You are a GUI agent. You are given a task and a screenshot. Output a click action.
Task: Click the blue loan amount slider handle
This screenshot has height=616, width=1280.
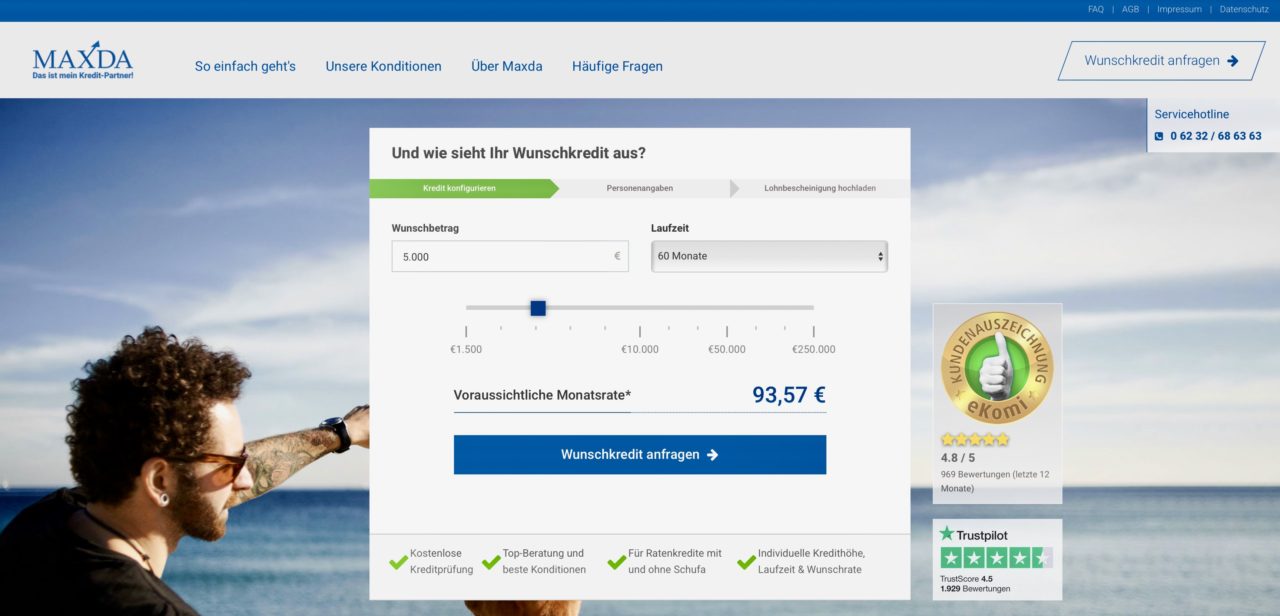[538, 308]
